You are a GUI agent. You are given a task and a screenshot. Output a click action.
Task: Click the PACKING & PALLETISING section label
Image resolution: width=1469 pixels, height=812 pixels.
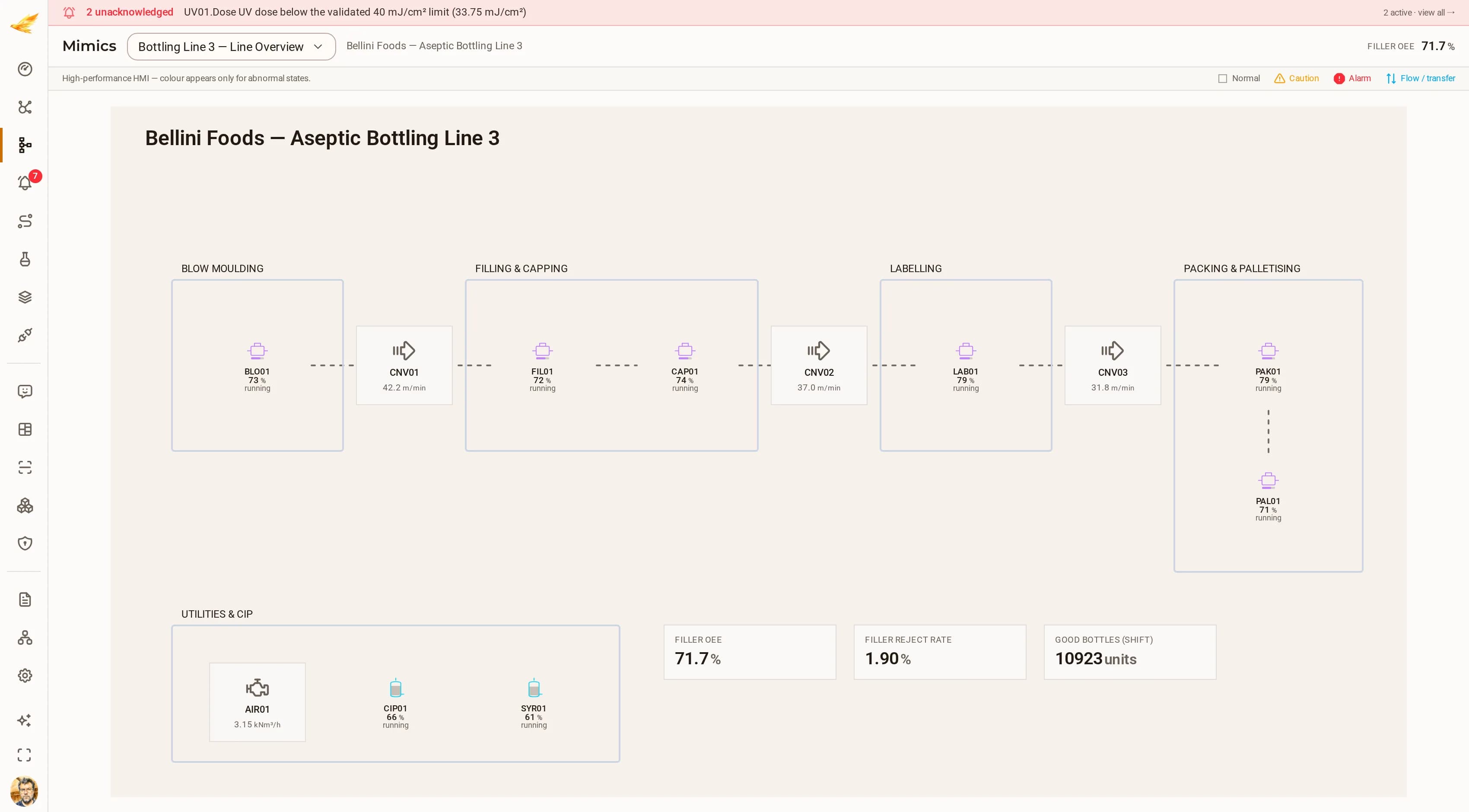pyautogui.click(x=1242, y=269)
